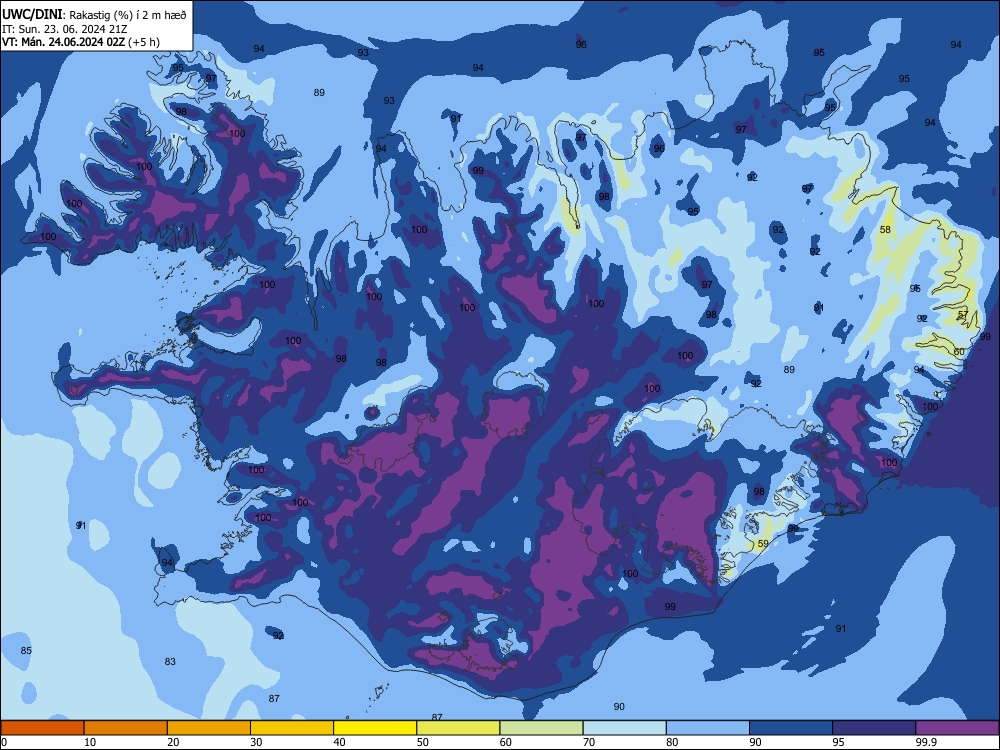Pick the light green 60–70 legend swatch
The height and width of the screenshot is (750, 1000).
click(x=541, y=728)
